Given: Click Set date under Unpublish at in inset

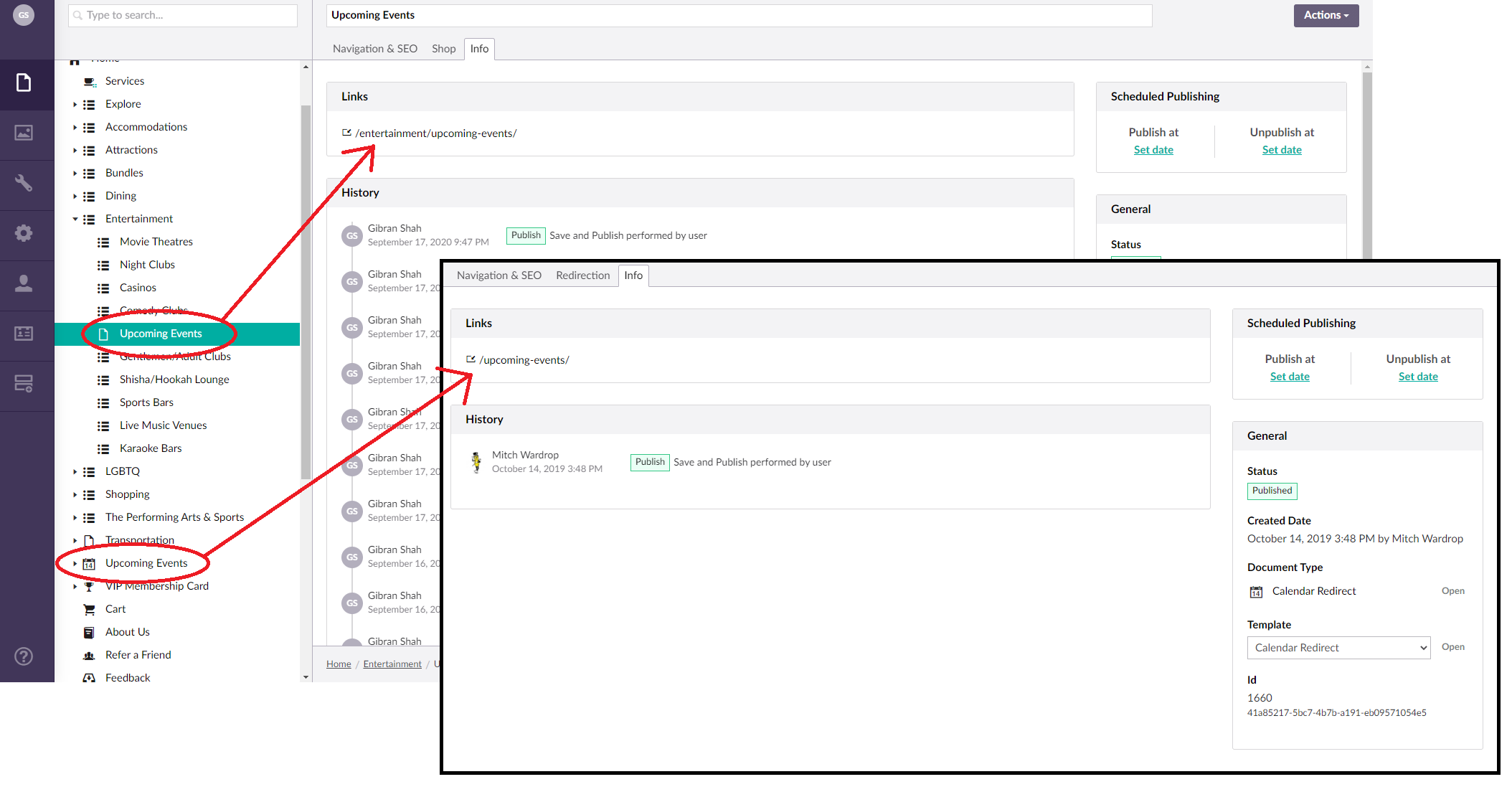Looking at the screenshot, I should tap(1418, 377).
